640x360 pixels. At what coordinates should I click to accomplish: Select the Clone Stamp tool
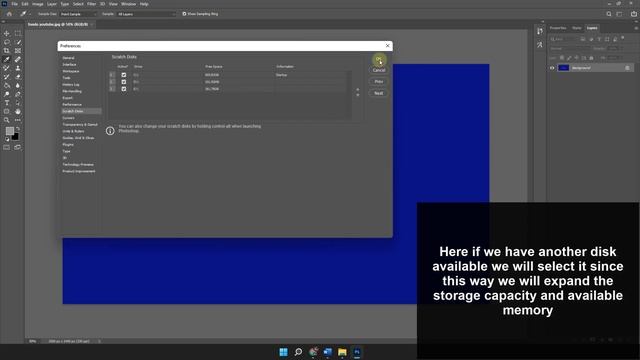pyautogui.click(x=18, y=68)
